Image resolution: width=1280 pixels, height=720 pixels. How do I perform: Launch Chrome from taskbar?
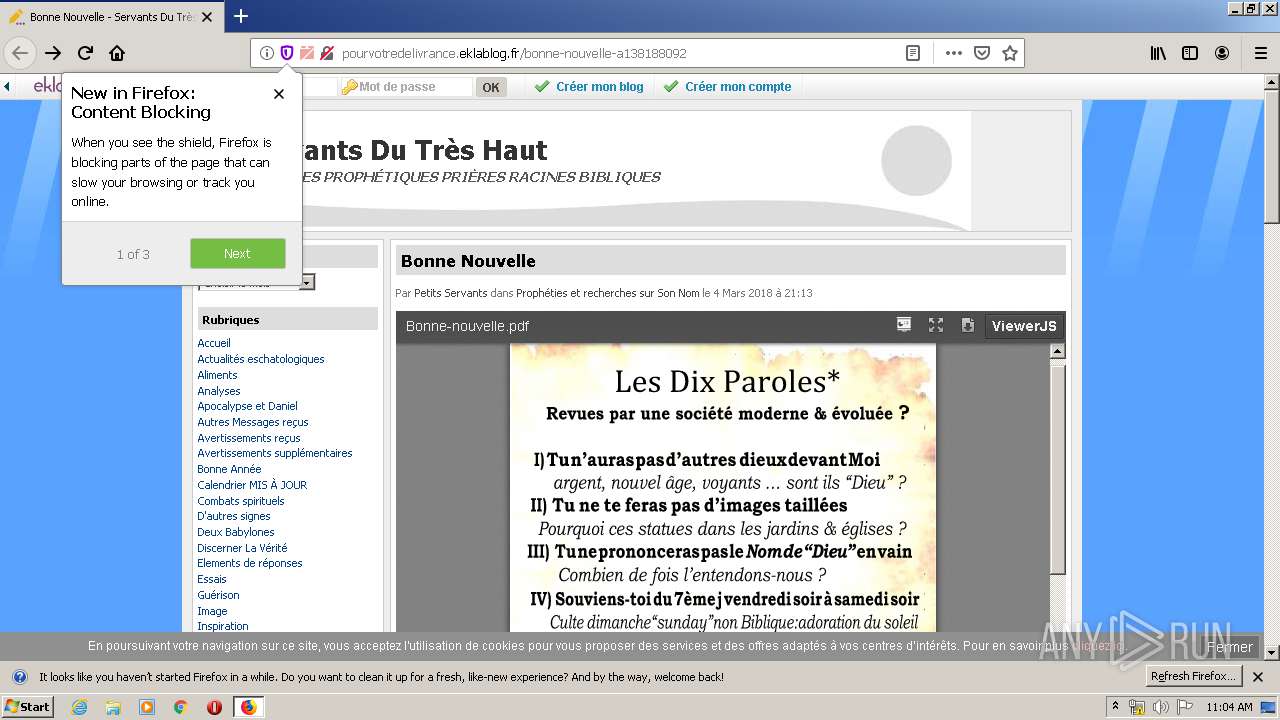[180, 707]
